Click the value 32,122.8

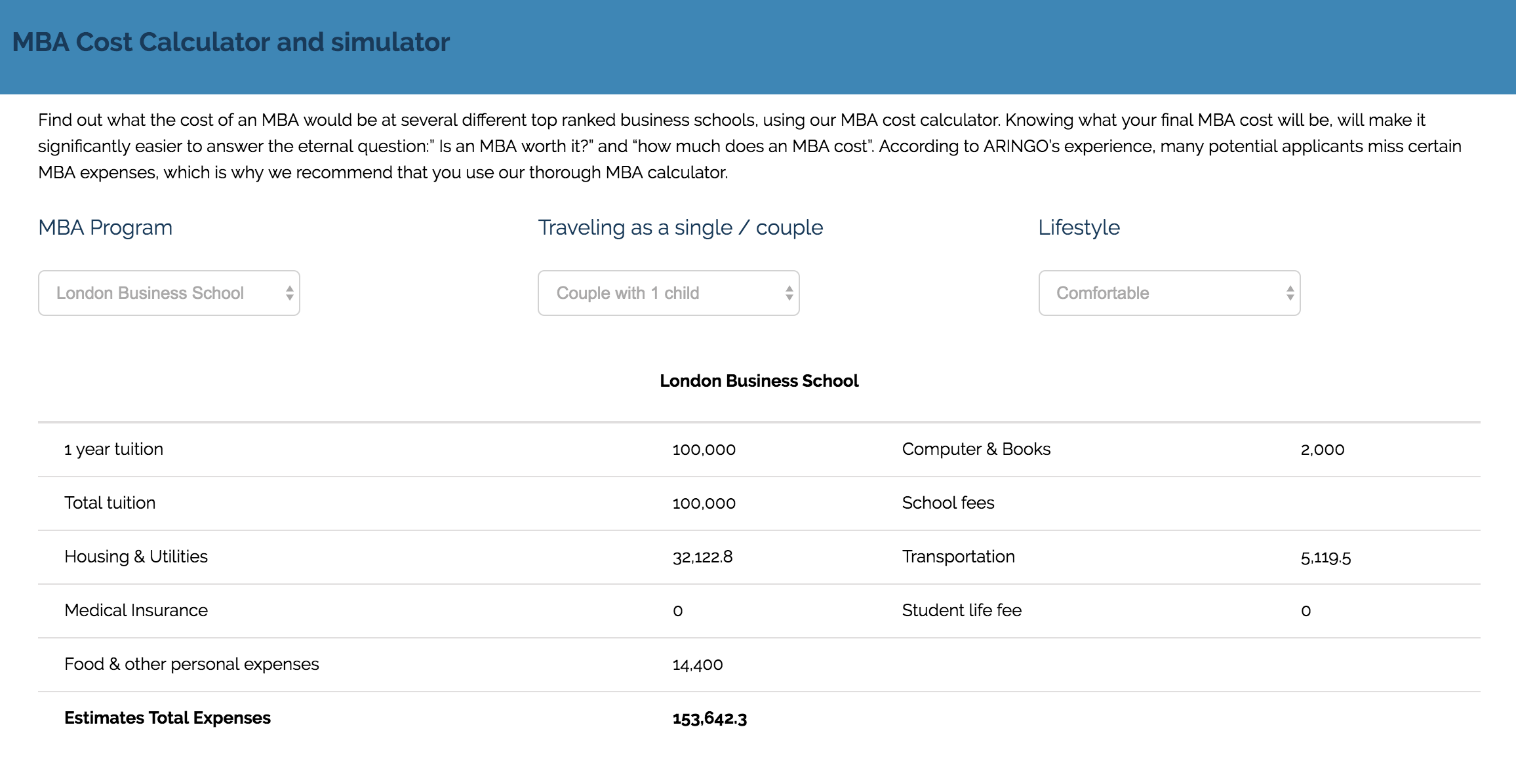(x=703, y=557)
